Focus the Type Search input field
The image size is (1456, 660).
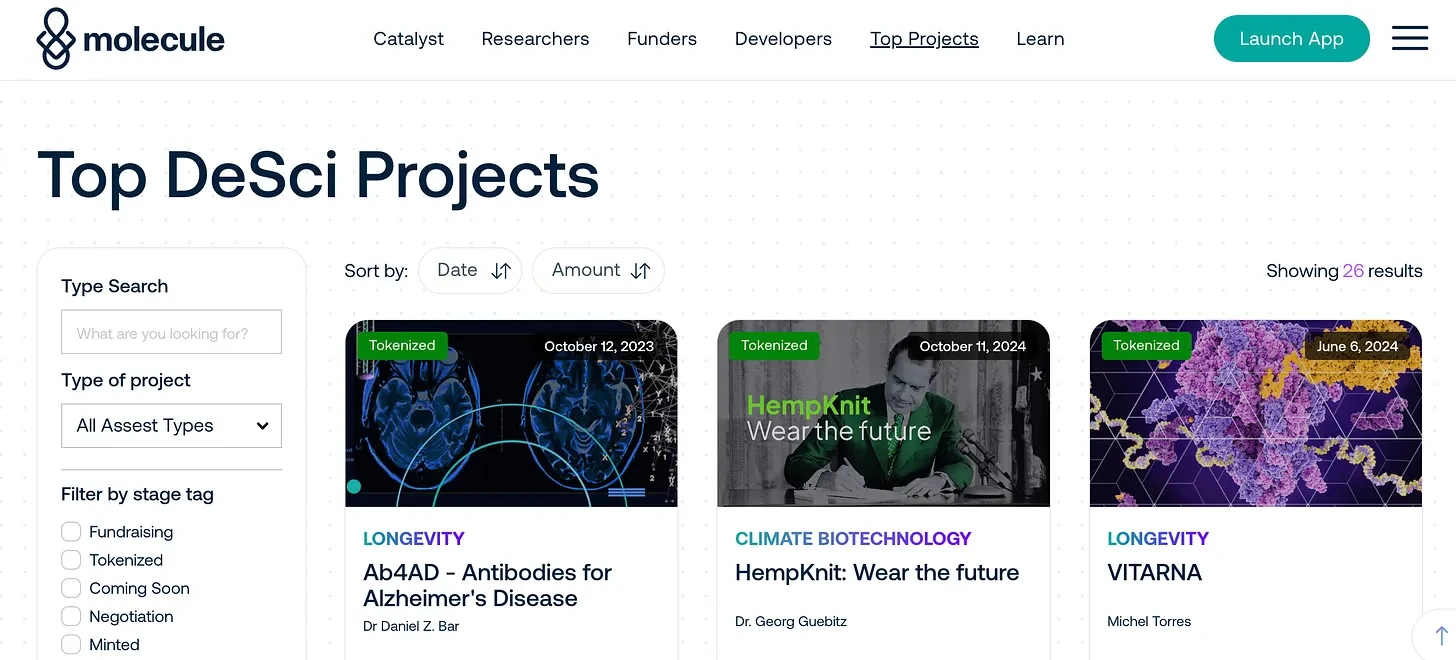[172, 333]
